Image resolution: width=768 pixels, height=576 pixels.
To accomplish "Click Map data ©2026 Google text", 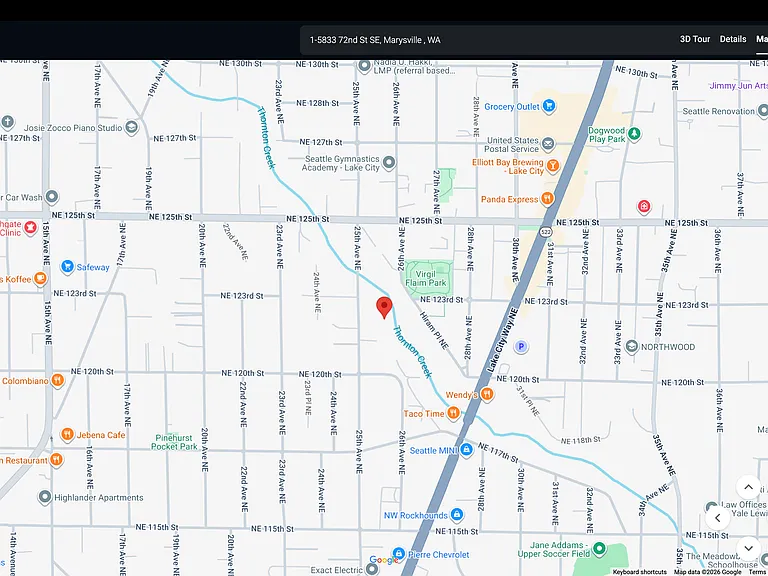I will 707,572.
